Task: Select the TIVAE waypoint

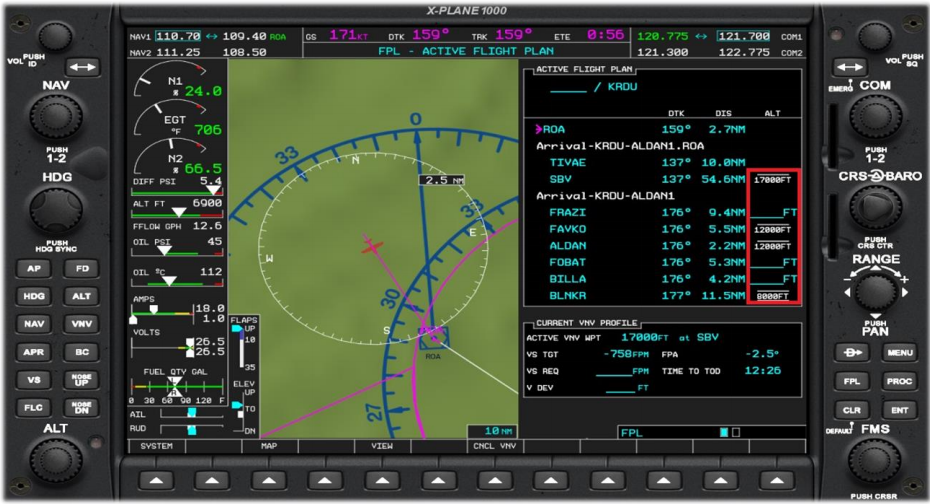Action: 568,162
